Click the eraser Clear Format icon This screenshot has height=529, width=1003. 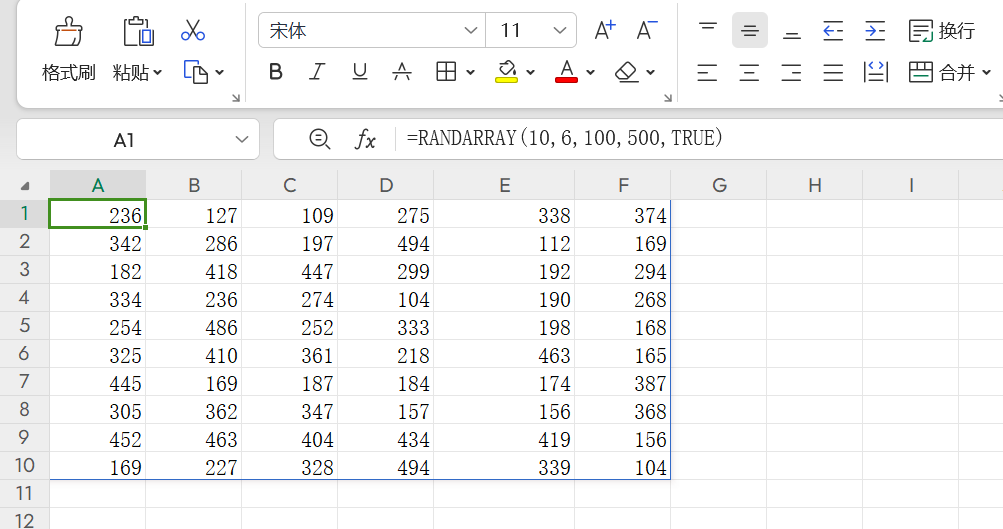[627, 72]
